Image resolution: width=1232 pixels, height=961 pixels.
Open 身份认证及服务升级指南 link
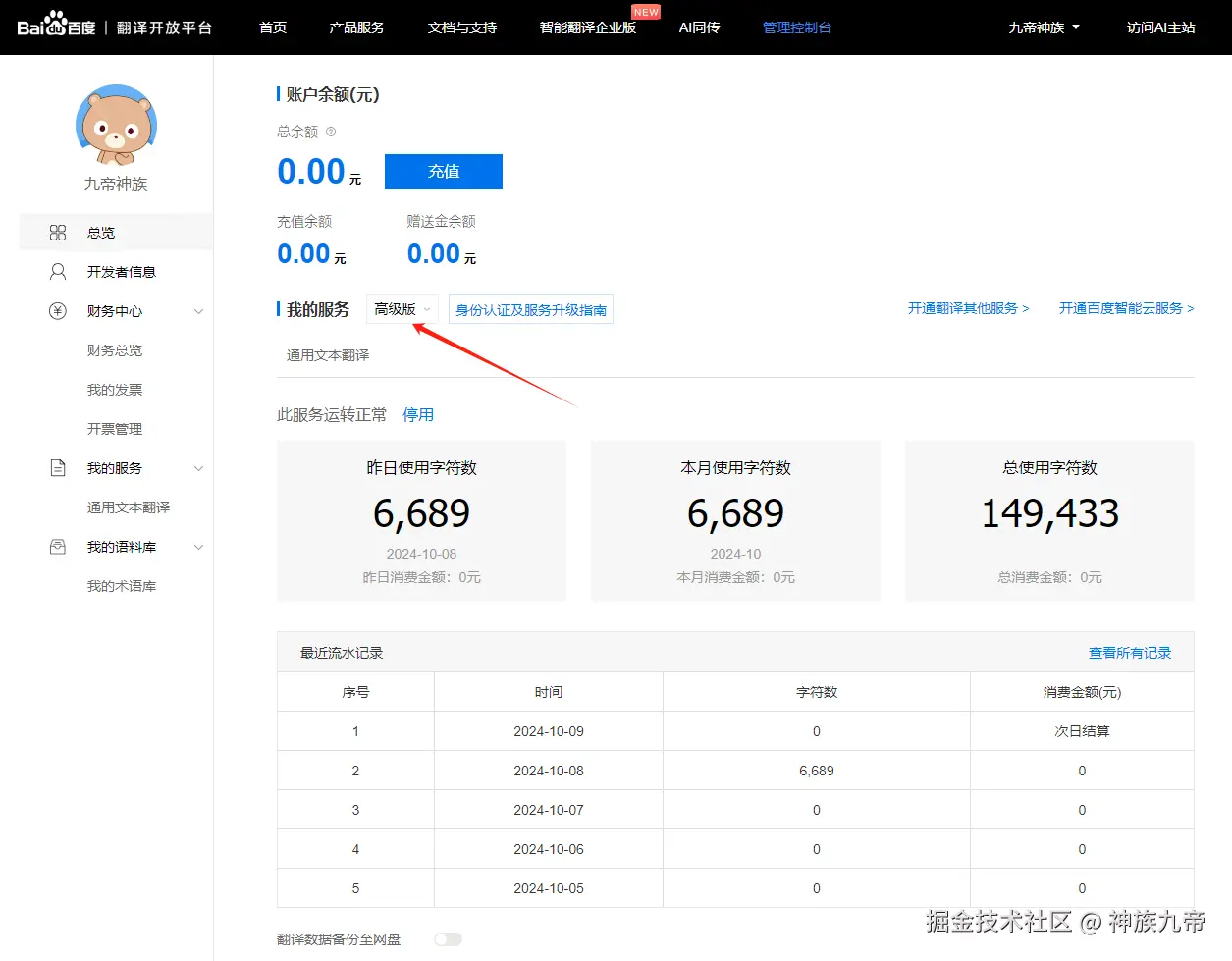click(531, 310)
